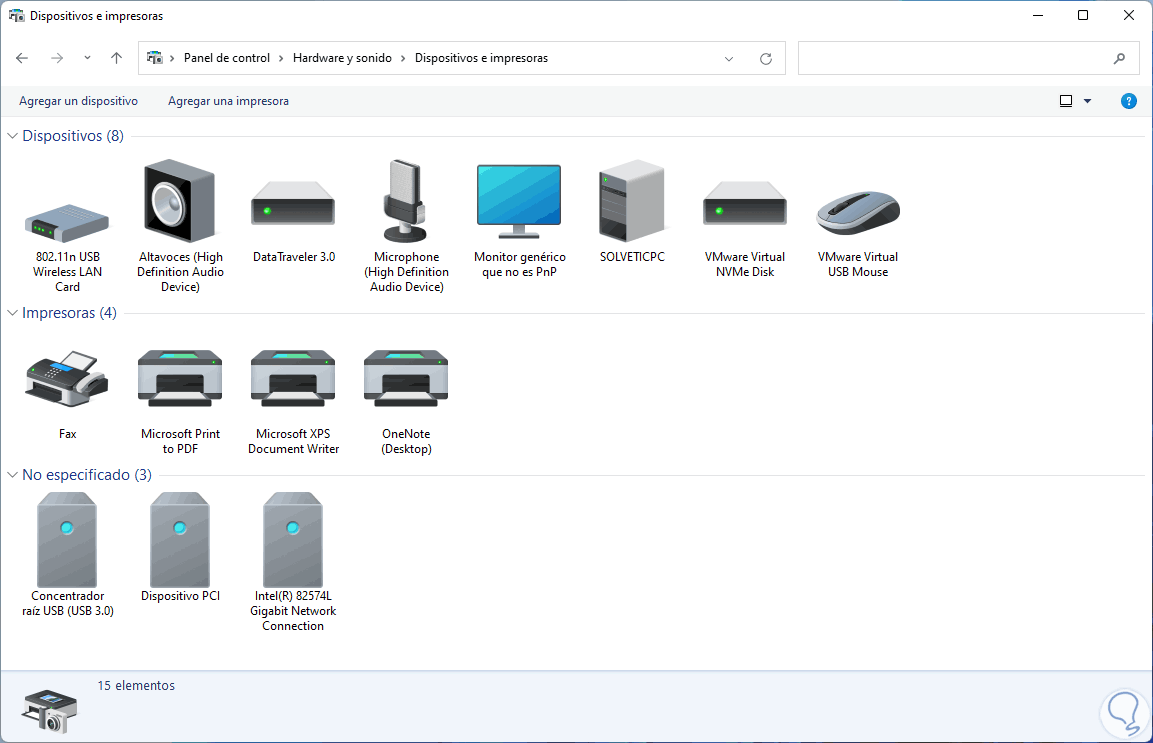
Task: Select the VMware Virtual NVMe Disk icon
Action: pyautogui.click(x=745, y=204)
